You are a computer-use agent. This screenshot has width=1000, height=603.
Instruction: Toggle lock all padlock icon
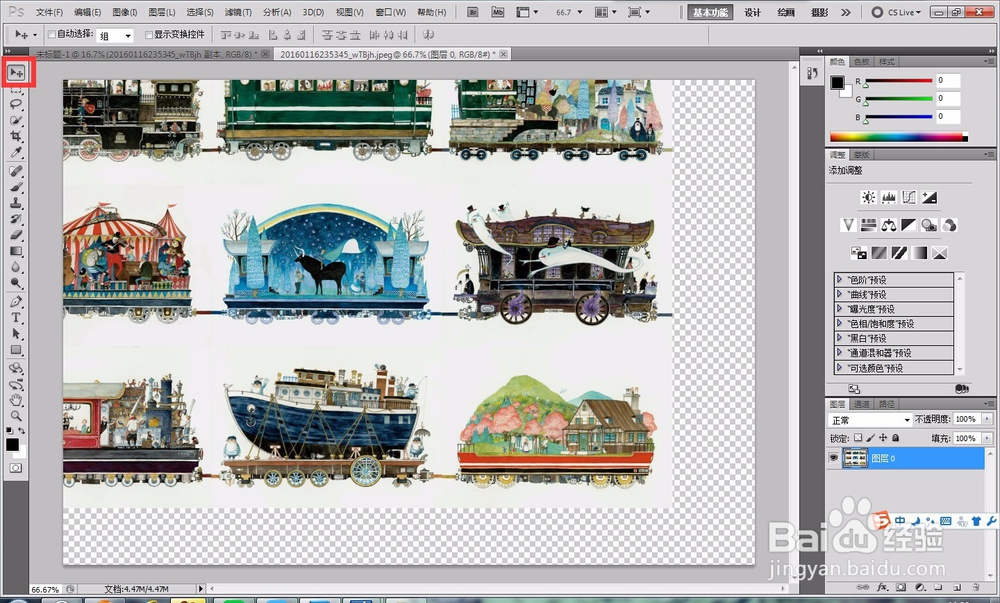pos(895,438)
